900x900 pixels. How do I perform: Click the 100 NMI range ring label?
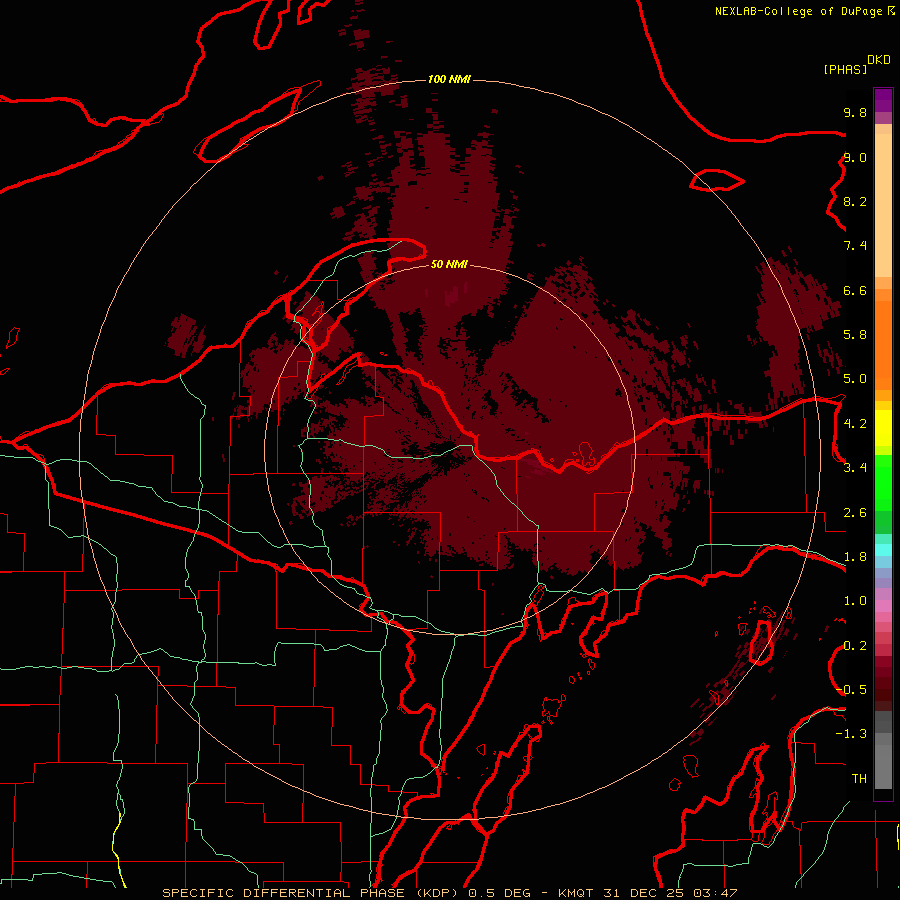tap(449, 79)
